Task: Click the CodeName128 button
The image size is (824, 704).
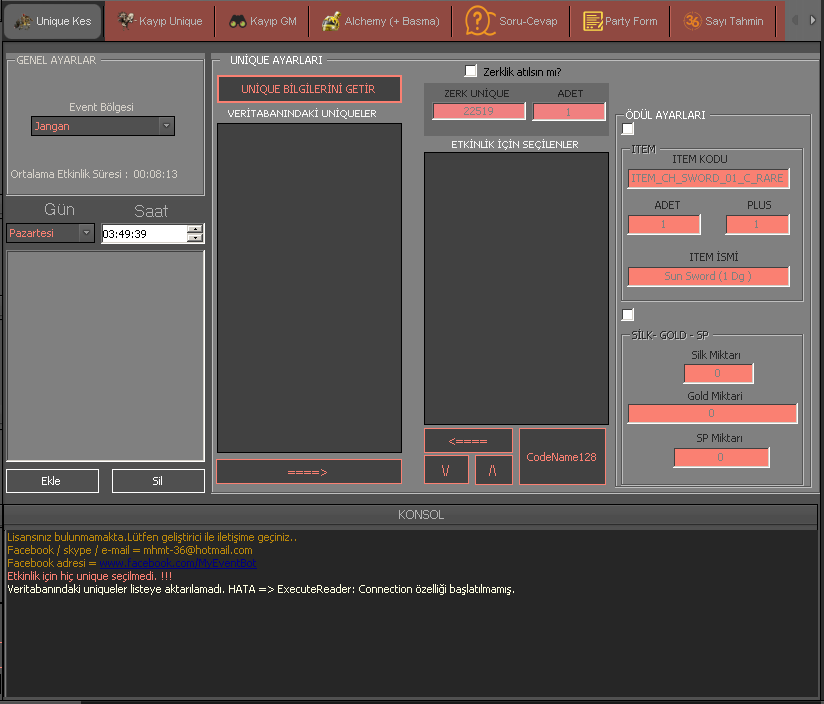Action: (562, 457)
